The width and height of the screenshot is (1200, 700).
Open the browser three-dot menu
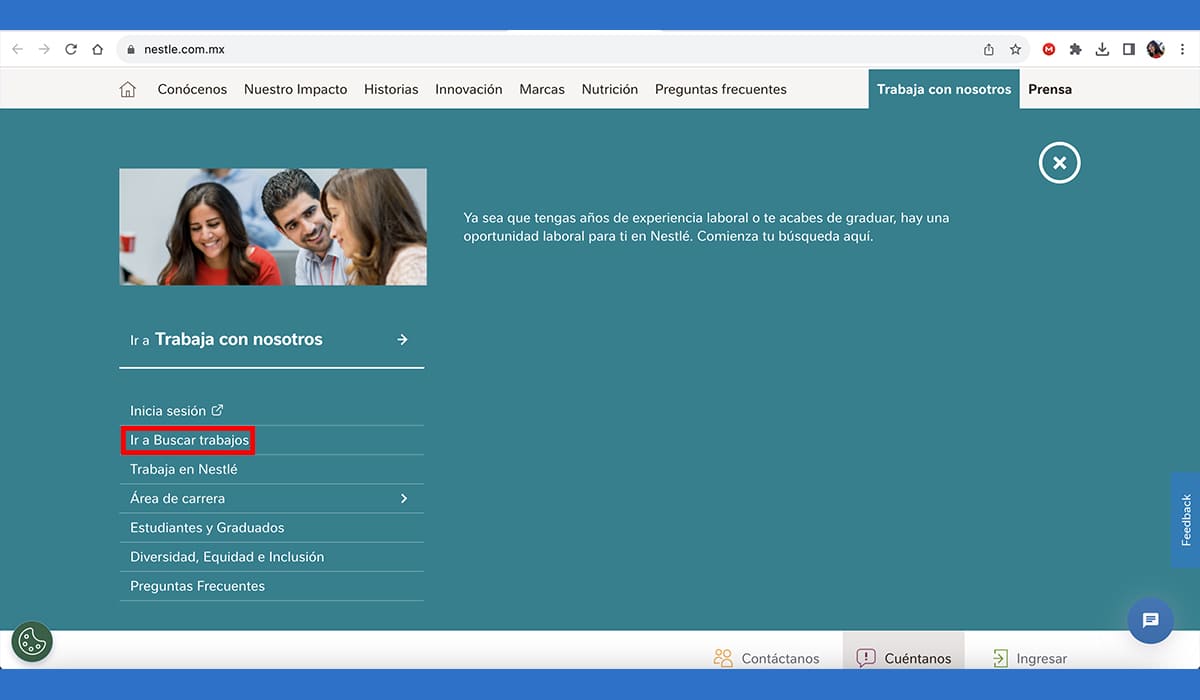point(1183,49)
